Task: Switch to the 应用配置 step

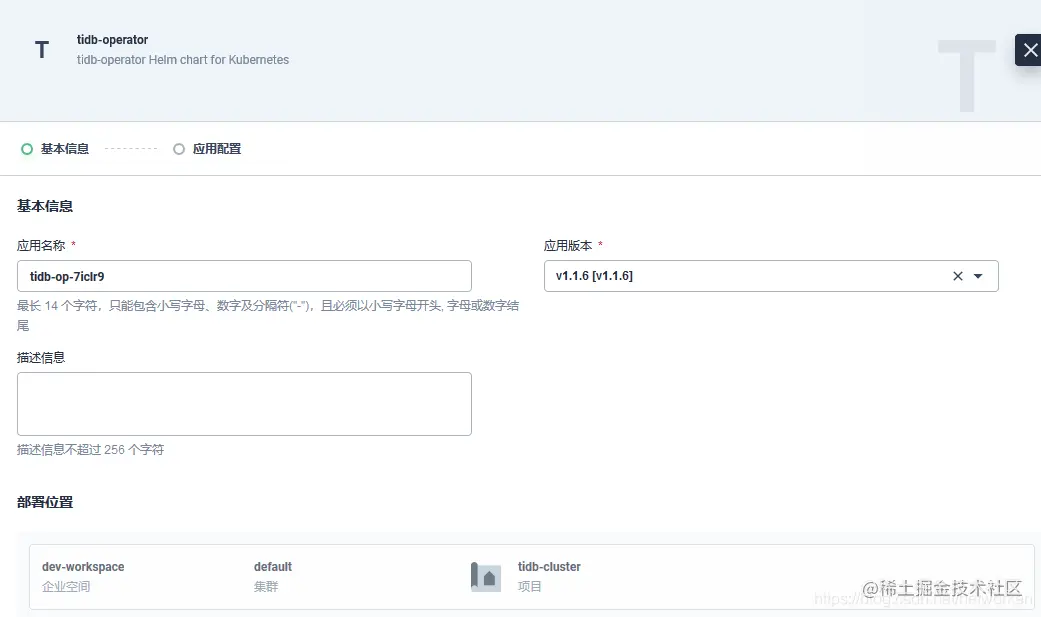Action: point(206,149)
